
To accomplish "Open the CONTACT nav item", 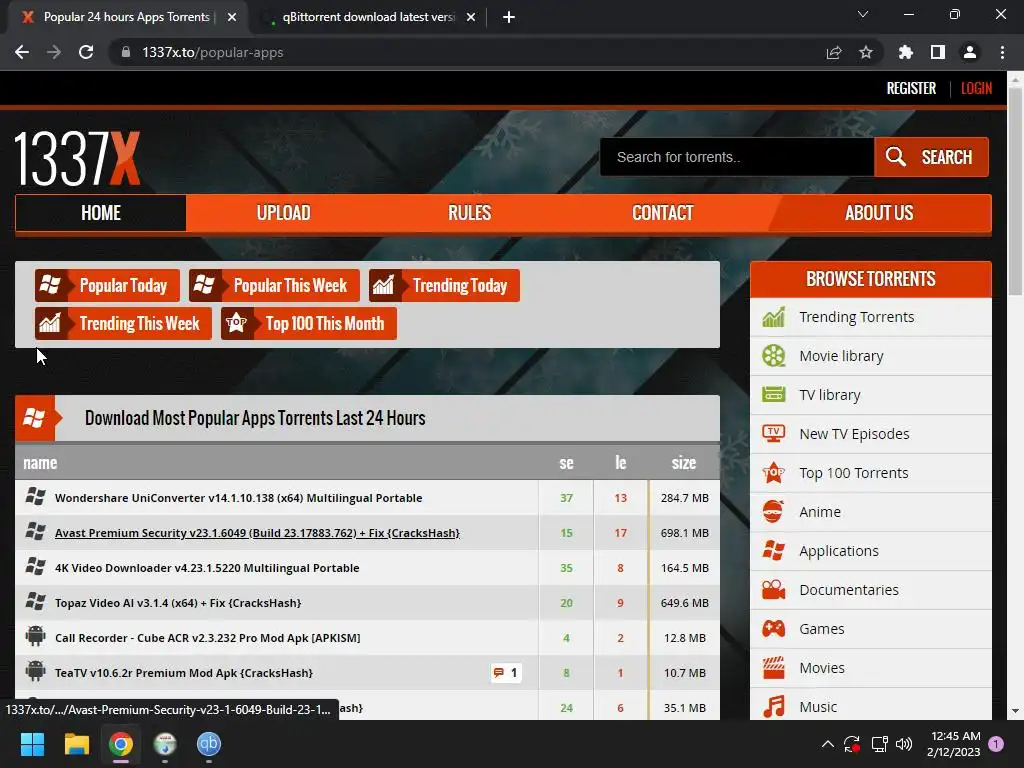I will (662, 213).
